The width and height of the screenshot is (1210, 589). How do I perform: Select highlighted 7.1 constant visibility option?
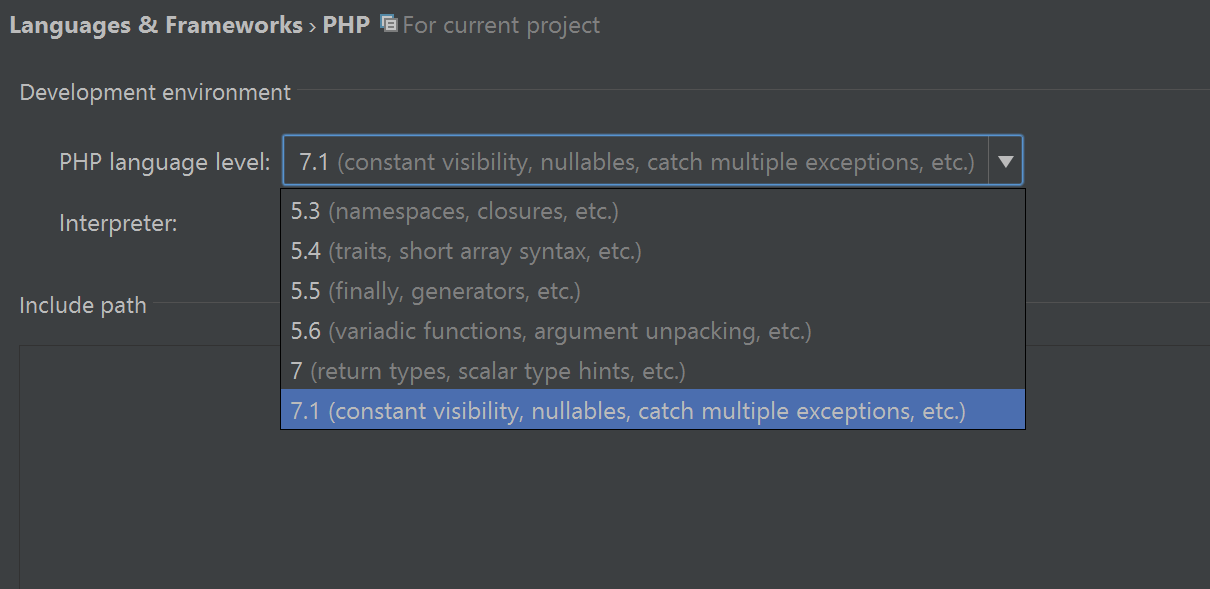coord(653,410)
